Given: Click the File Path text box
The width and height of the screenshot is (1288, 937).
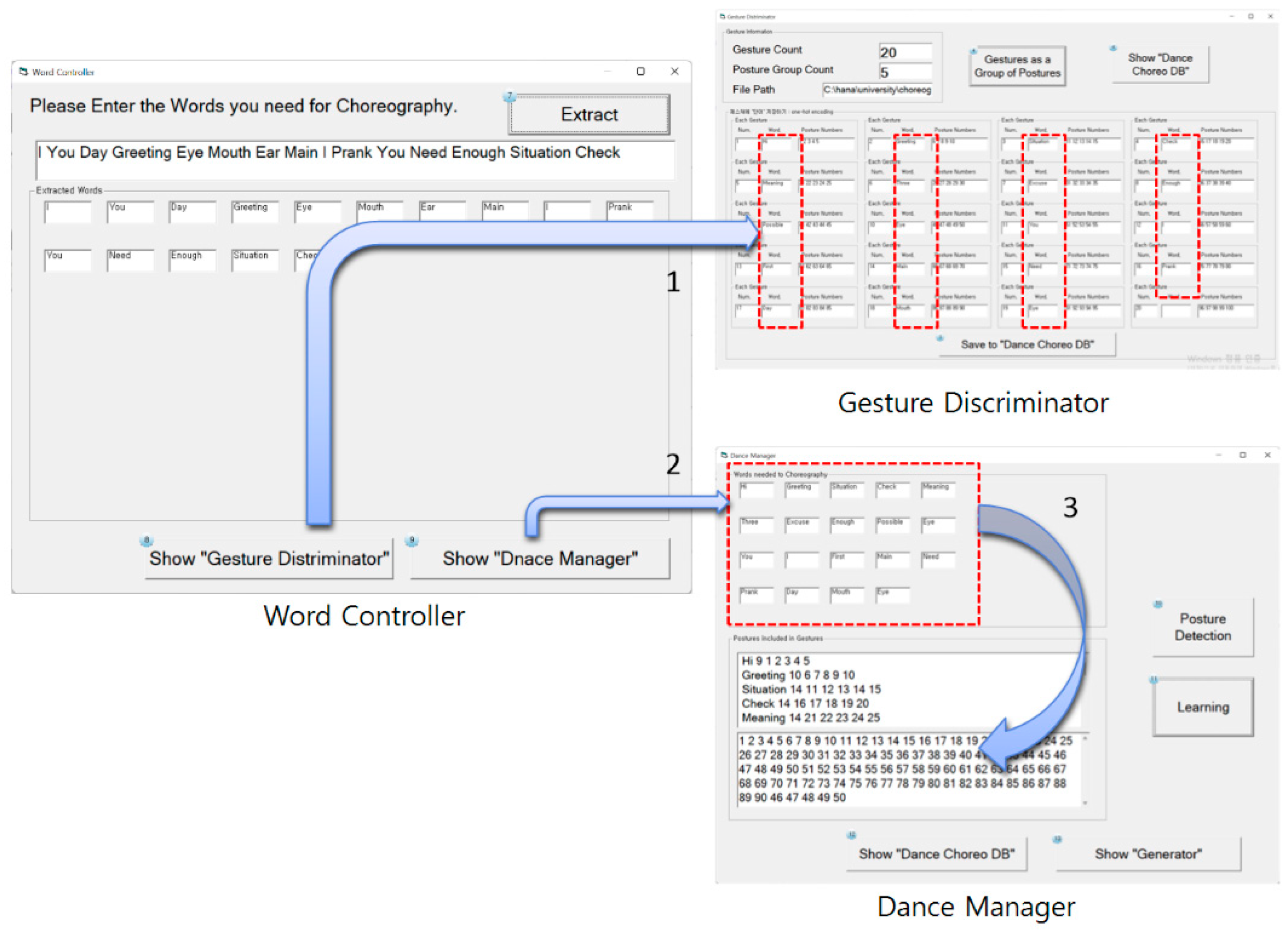Looking at the screenshot, I should 877,90.
